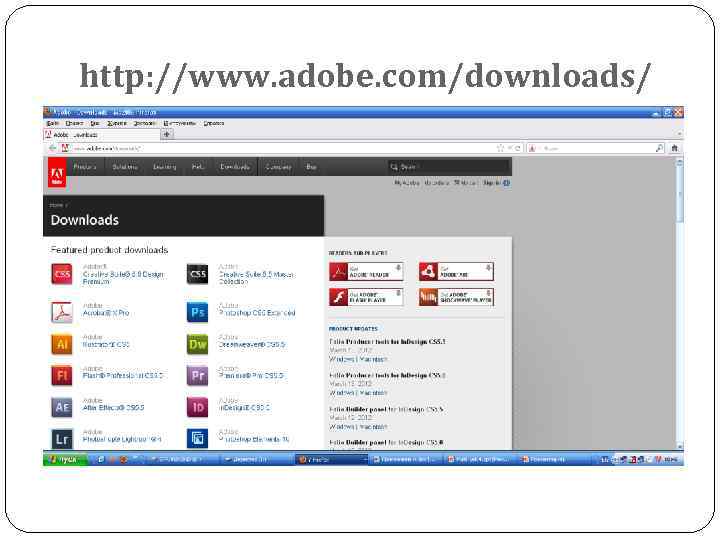Click the InDesign Id product icon
The width and height of the screenshot is (720, 540).
coord(197,407)
